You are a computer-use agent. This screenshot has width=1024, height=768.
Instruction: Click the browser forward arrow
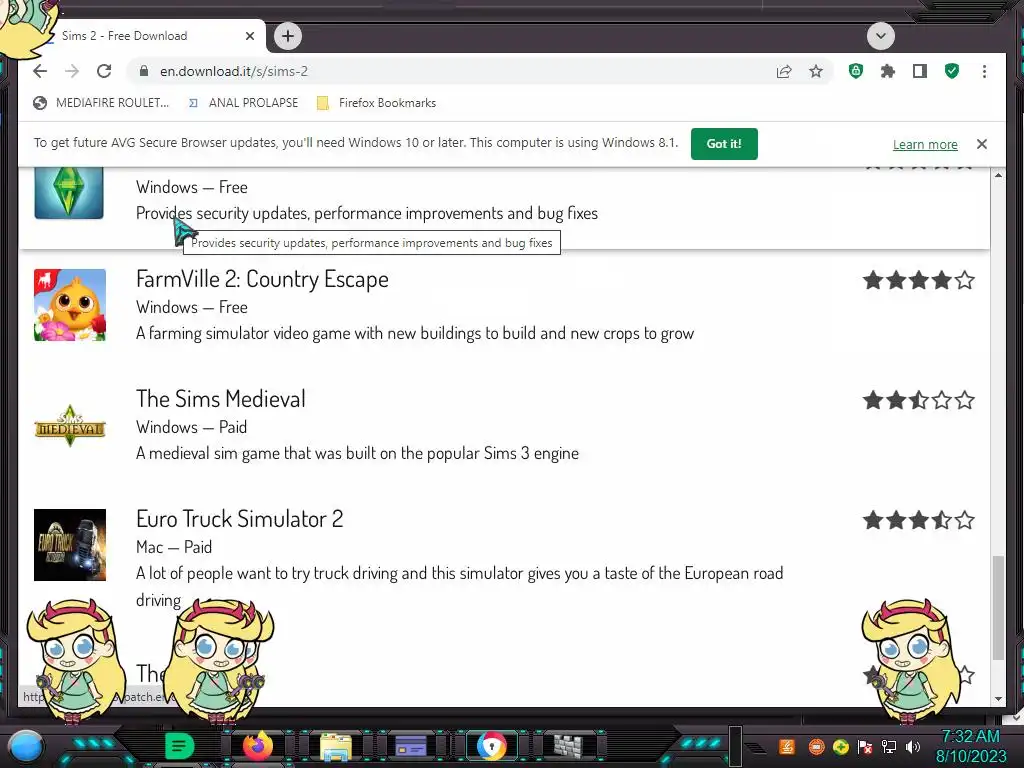coord(72,71)
